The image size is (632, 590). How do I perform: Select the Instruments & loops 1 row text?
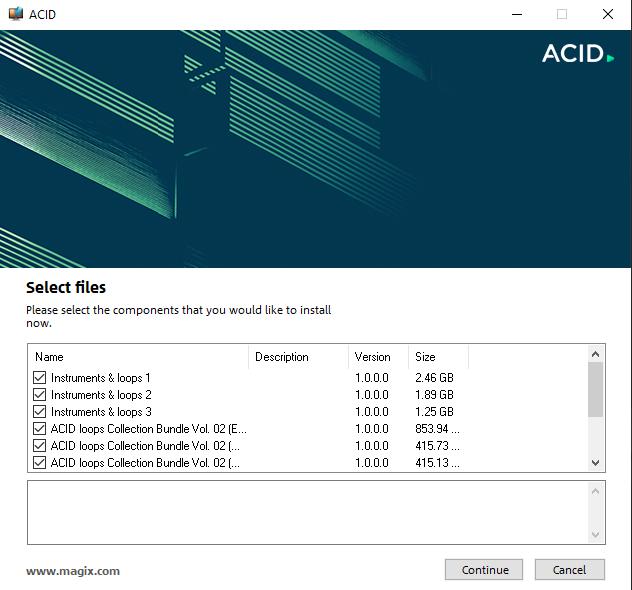[100, 378]
